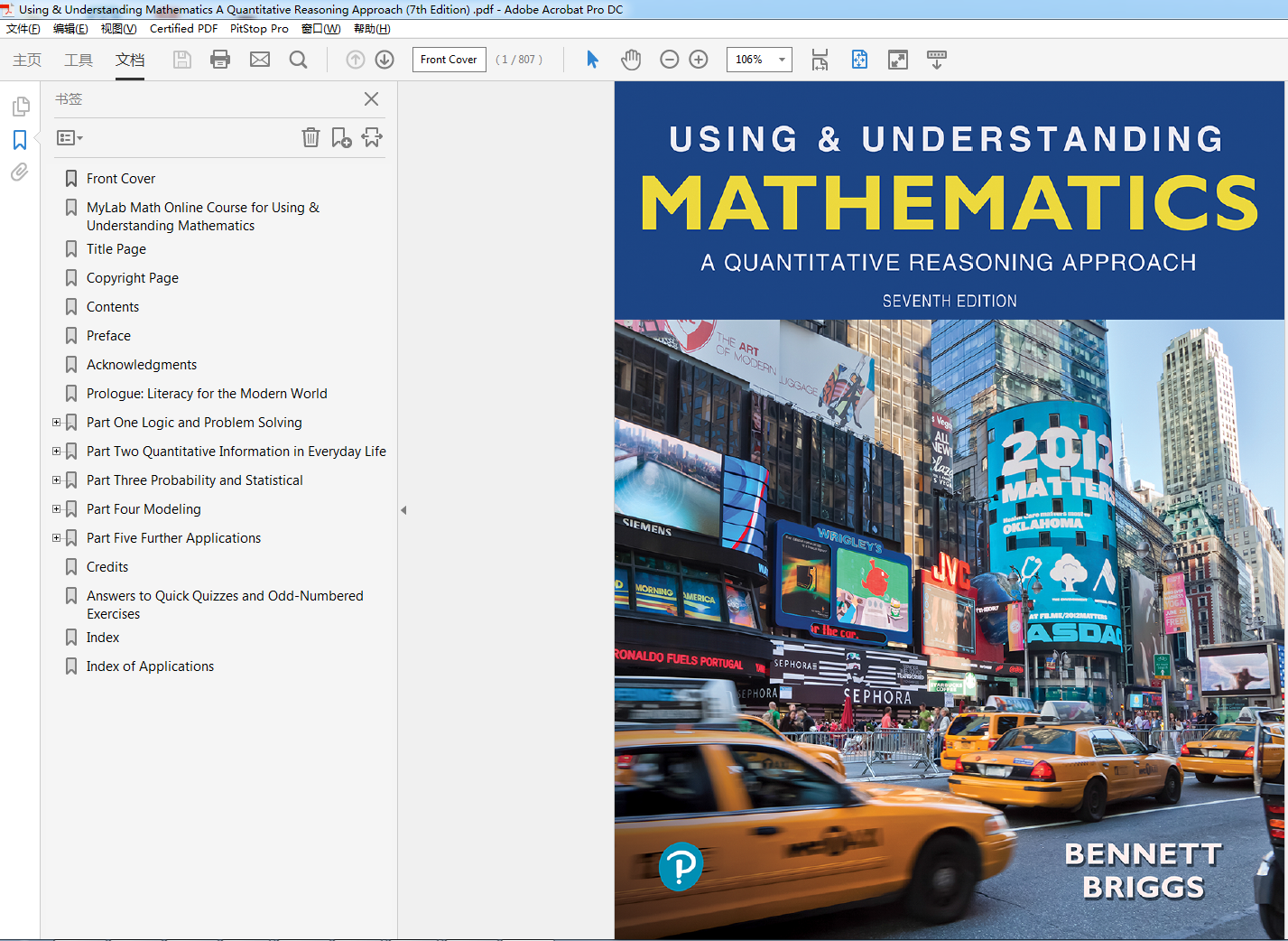The height and width of the screenshot is (941, 1288).
Task: Switch to the 主页 tab
Action: (27, 60)
